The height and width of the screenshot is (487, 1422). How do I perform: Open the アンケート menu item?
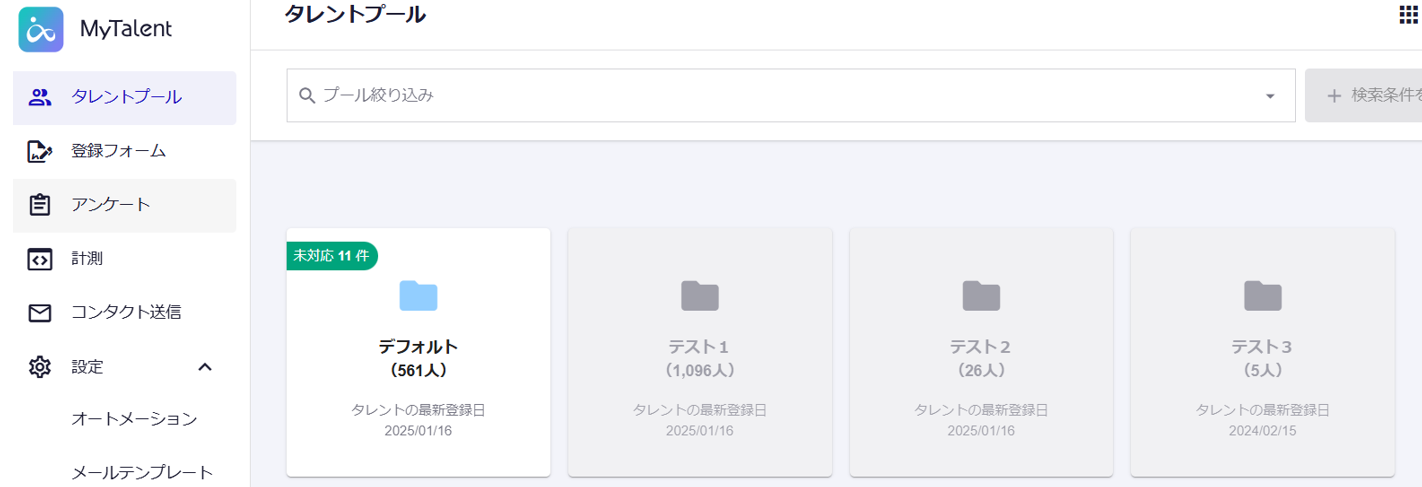tap(111, 205)
